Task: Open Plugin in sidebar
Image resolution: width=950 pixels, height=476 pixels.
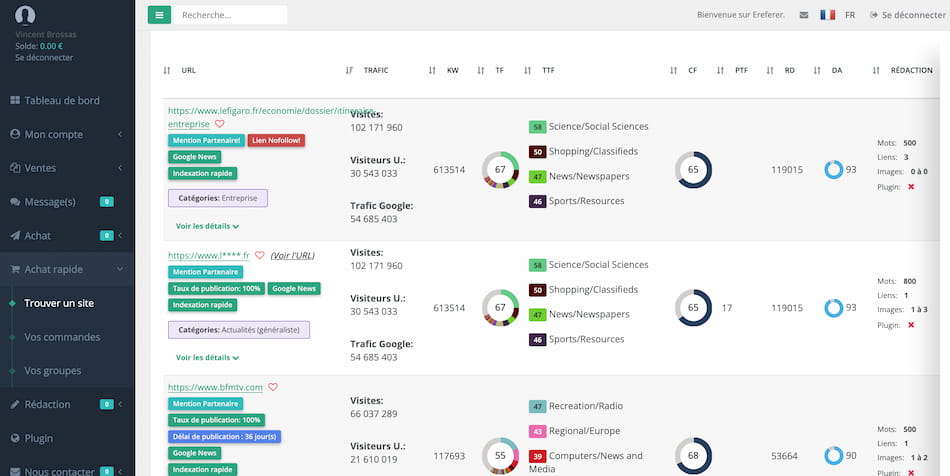Action: coord(67,438)
